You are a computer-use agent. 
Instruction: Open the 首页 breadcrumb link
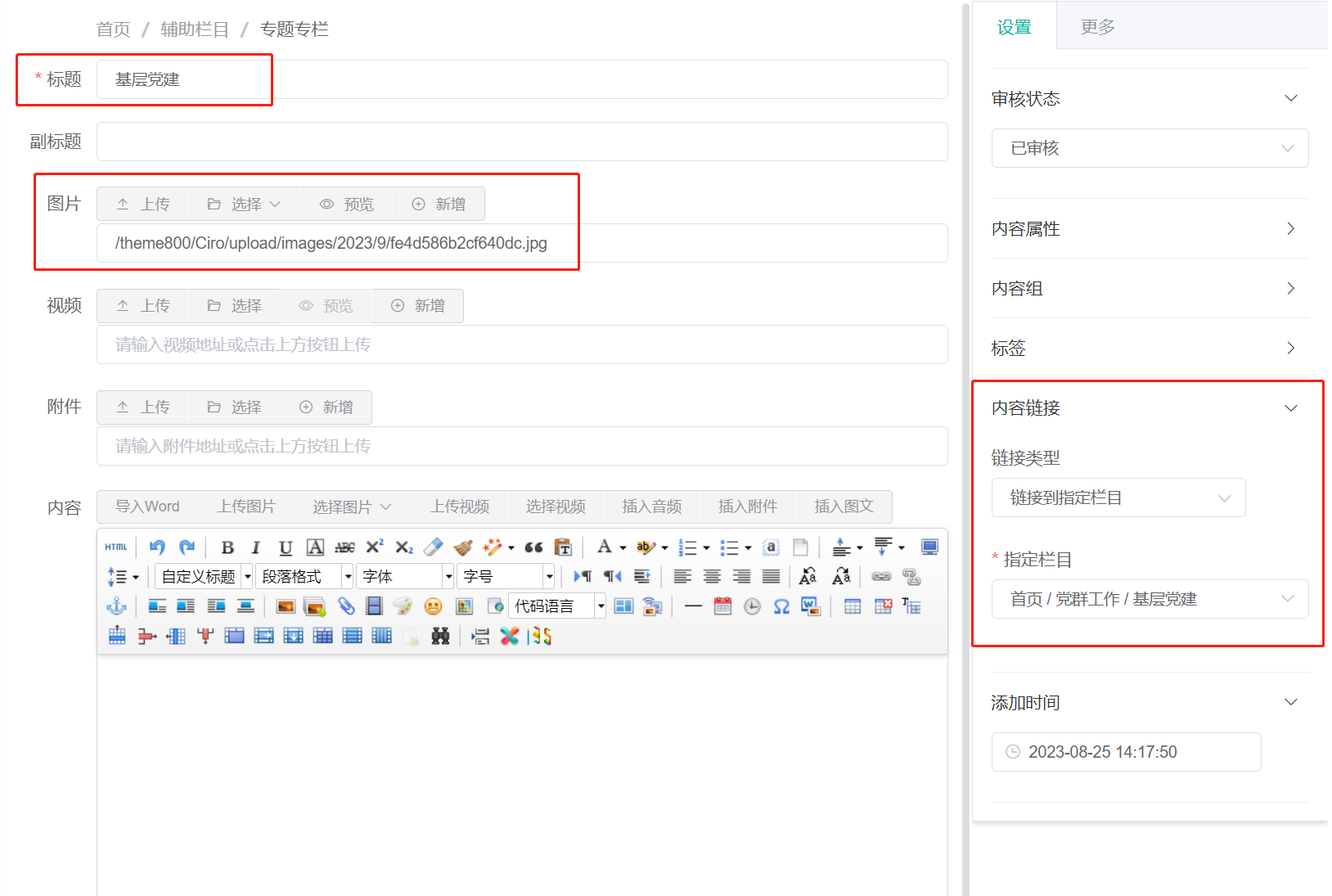(x=112, y=29)
